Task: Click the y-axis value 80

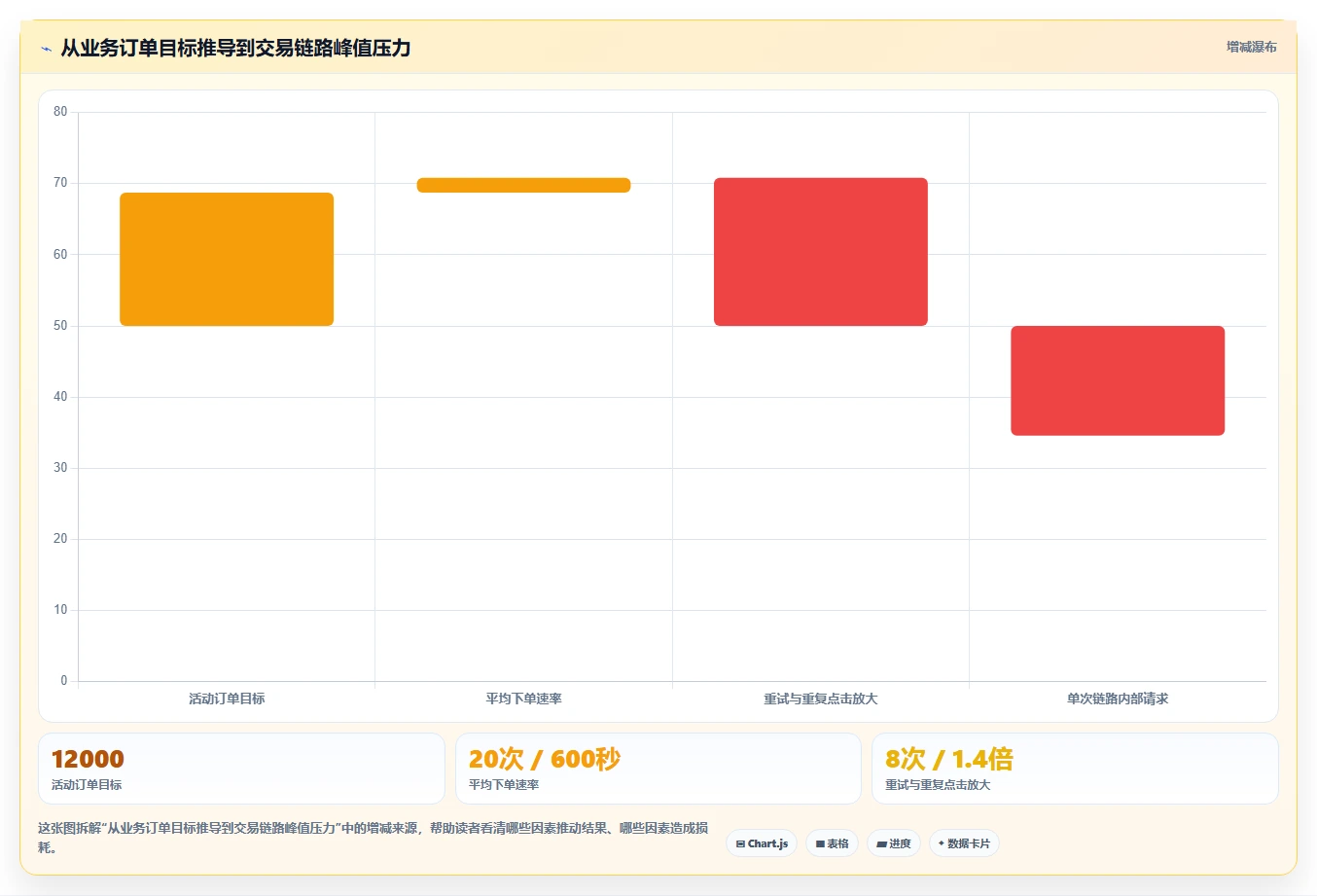Action: coord(60,112)
